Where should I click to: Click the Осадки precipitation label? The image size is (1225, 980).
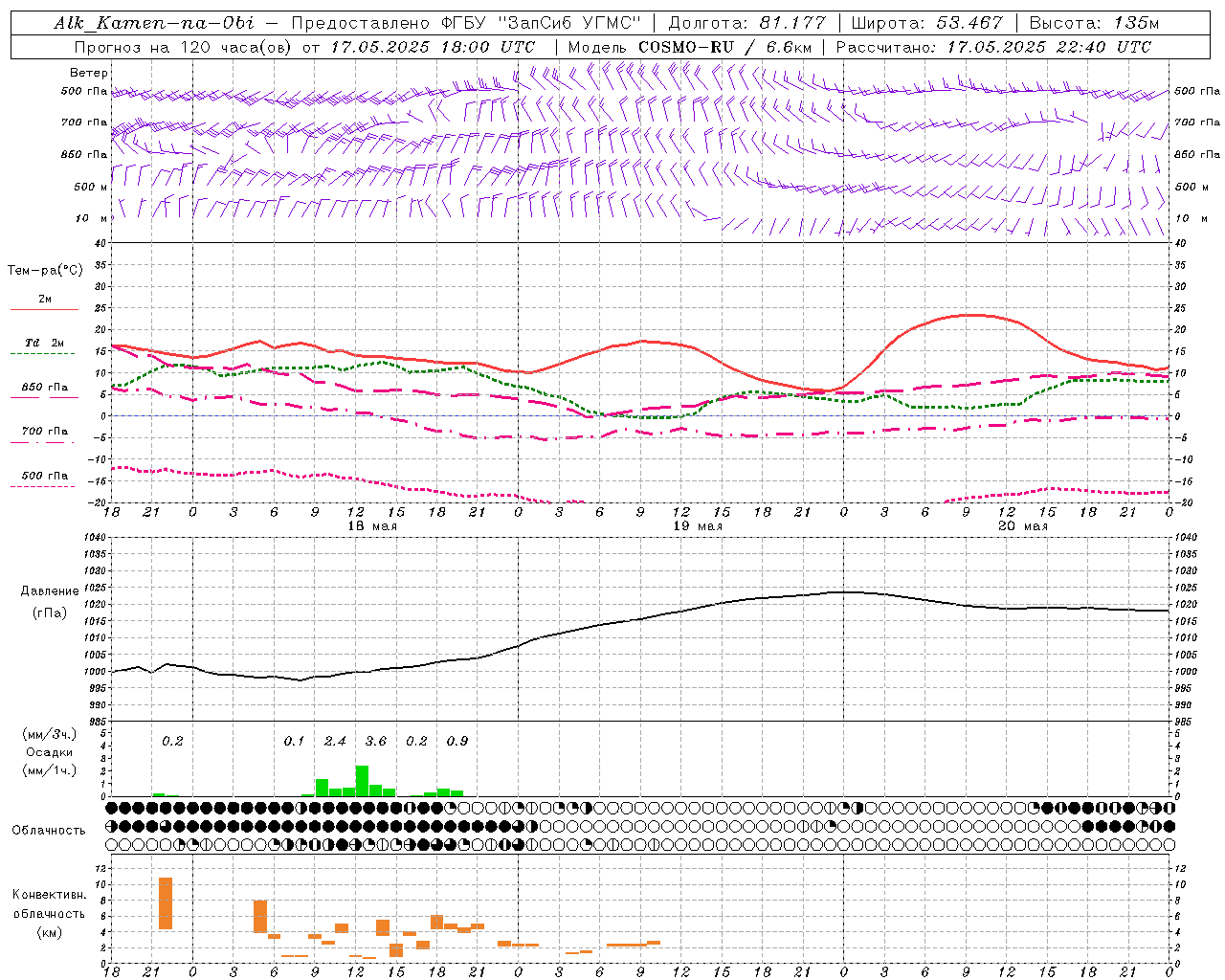coord(50,752)
